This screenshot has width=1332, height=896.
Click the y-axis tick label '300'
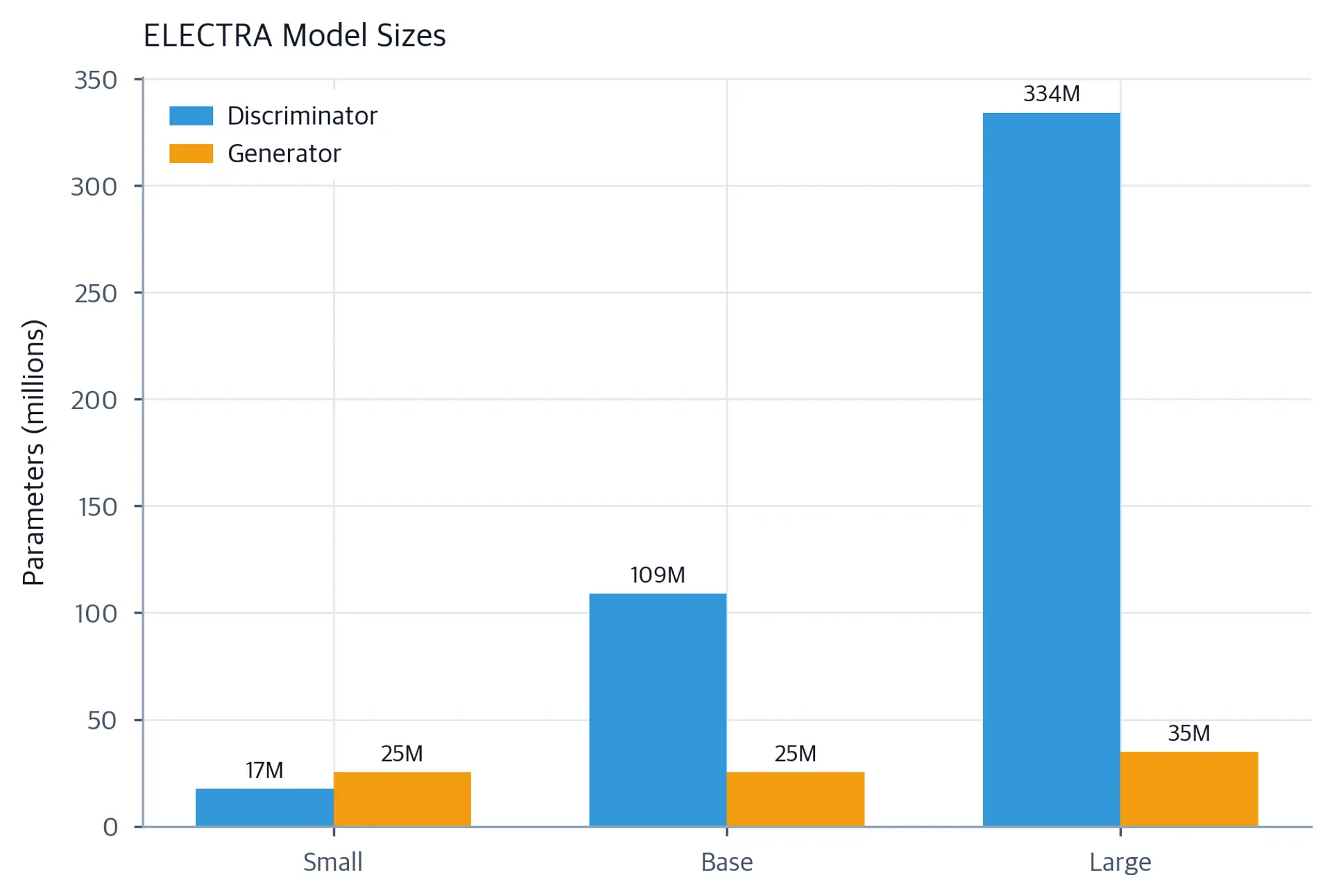click(94, 187)
